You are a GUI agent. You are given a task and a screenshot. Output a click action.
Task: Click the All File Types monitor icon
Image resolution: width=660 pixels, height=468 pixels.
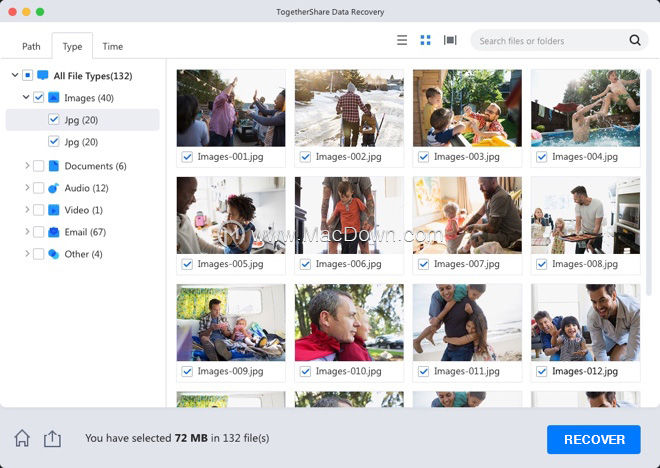tap(43, 75)
